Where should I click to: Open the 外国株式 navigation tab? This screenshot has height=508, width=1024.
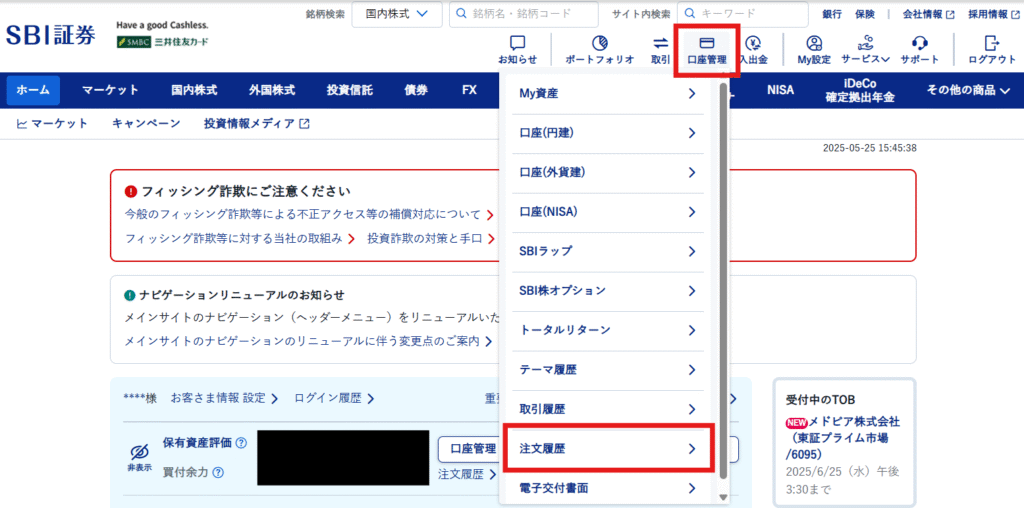tap(272, 90)
